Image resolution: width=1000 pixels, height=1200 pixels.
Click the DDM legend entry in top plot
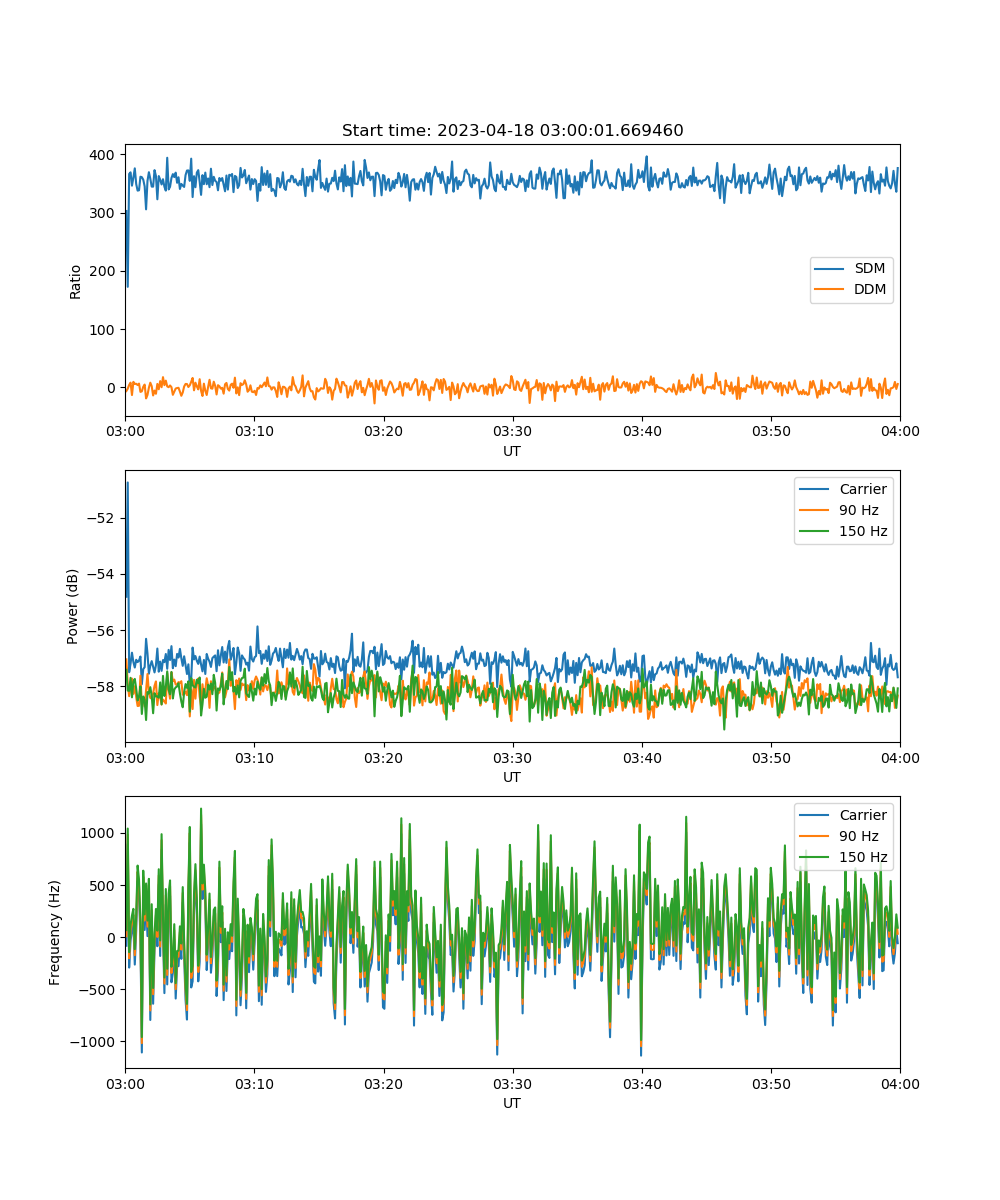click(870, 290)
